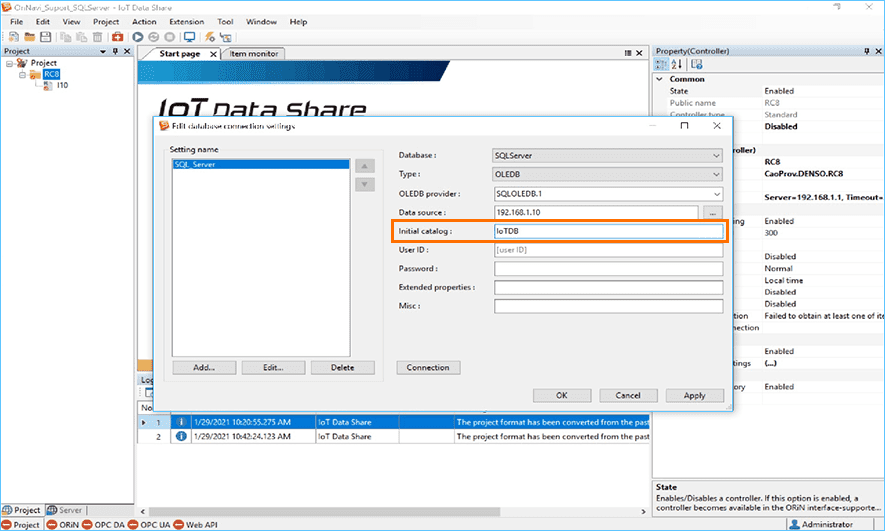Click the ORiN status indicator
This screenshot has width=885, height=531.
pyautogui.click(x=63, y=524)
